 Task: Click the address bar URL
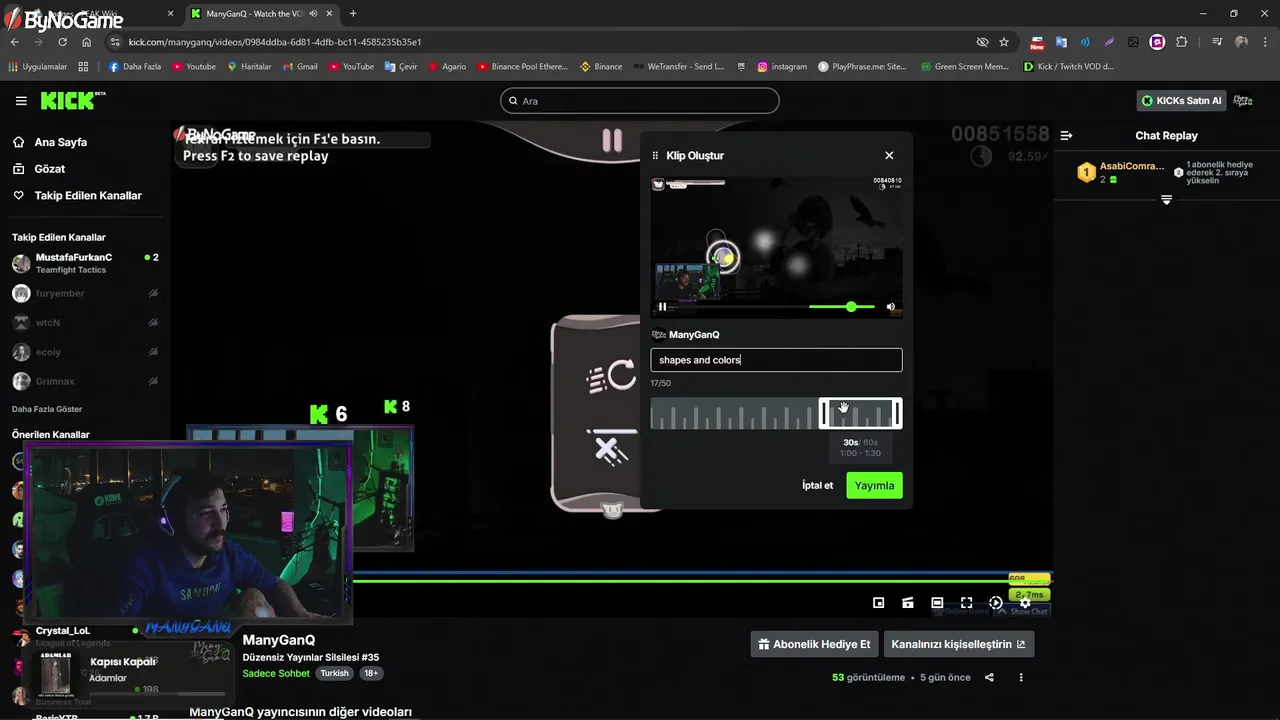pyautogui.click(x=275, y=42)
